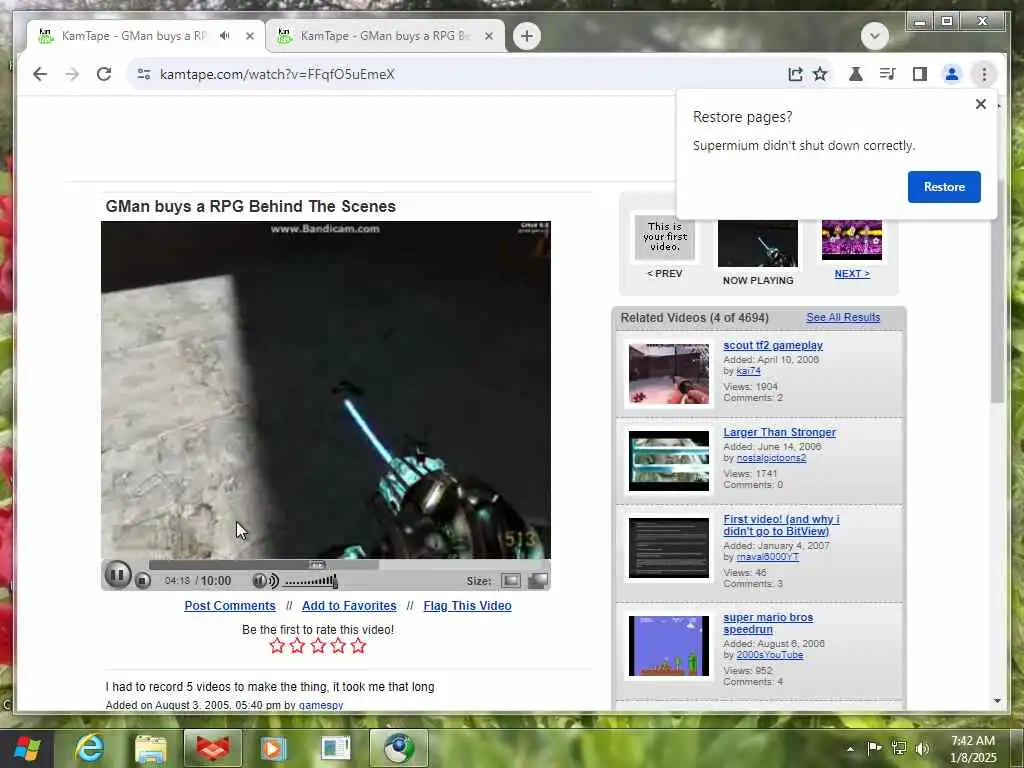Open system volume tray icon

click(922, 748)
